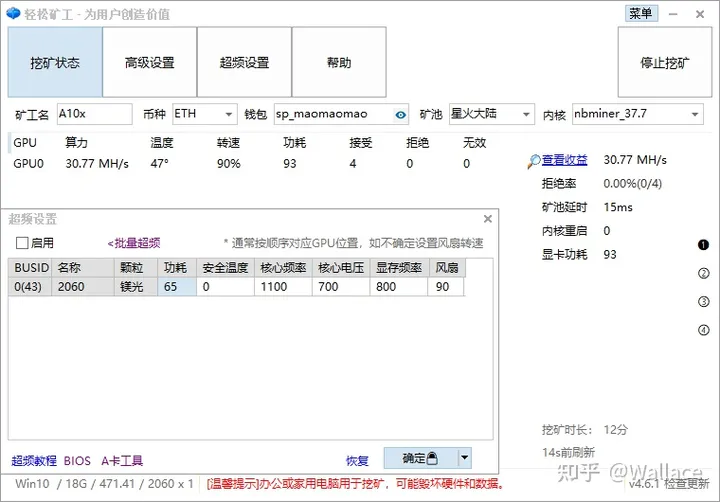Open the 内核 nbminer_37.7 dropdown
Image resolution: width=720 pixels, height=502 pixels.
637,114
